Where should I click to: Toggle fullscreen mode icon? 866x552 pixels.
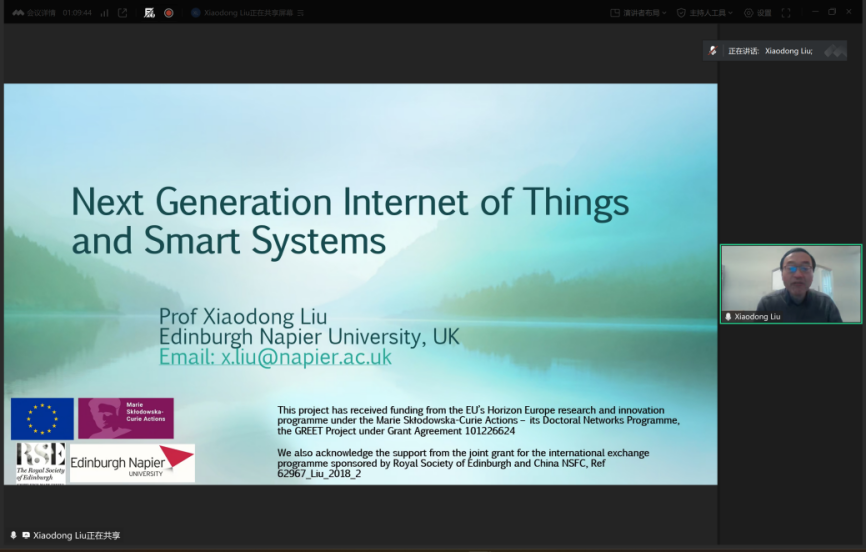click(x=785, y=12)
